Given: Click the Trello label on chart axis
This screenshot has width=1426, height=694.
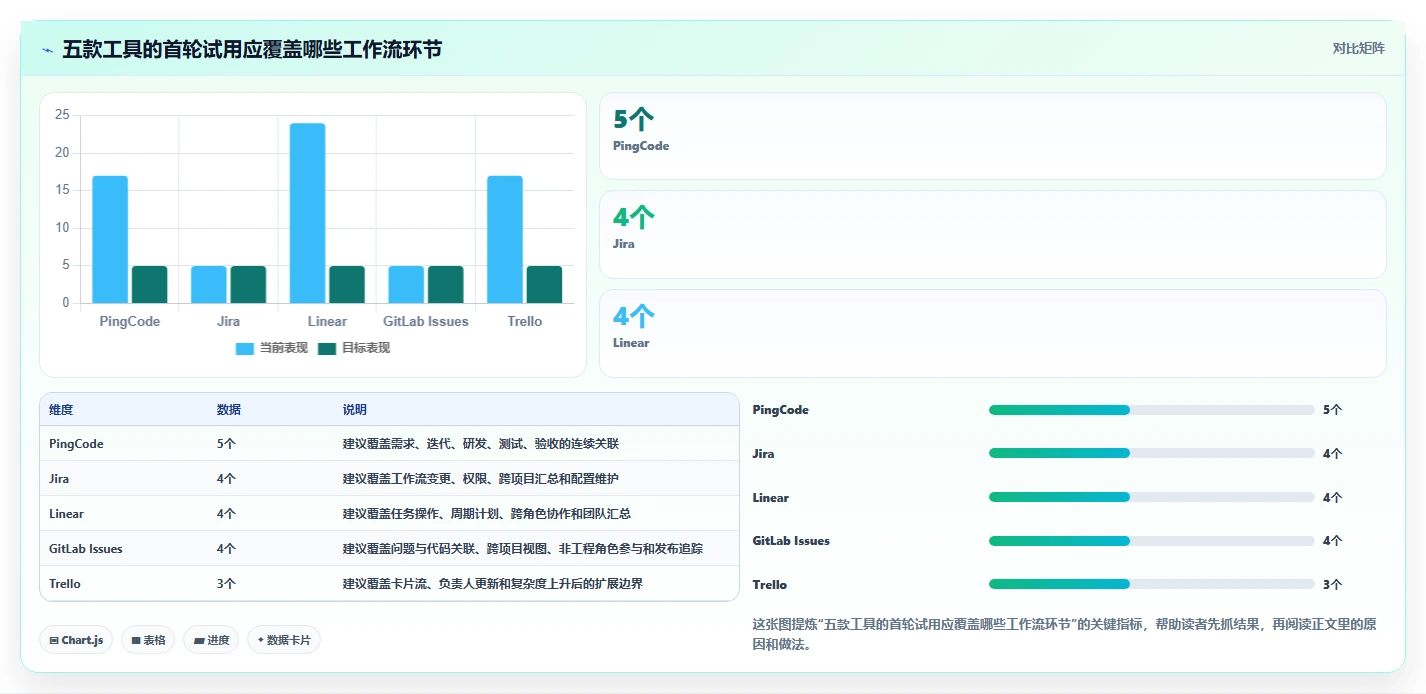Looking at the screenshot, I should pyautogui.click(x=524, y=322).
